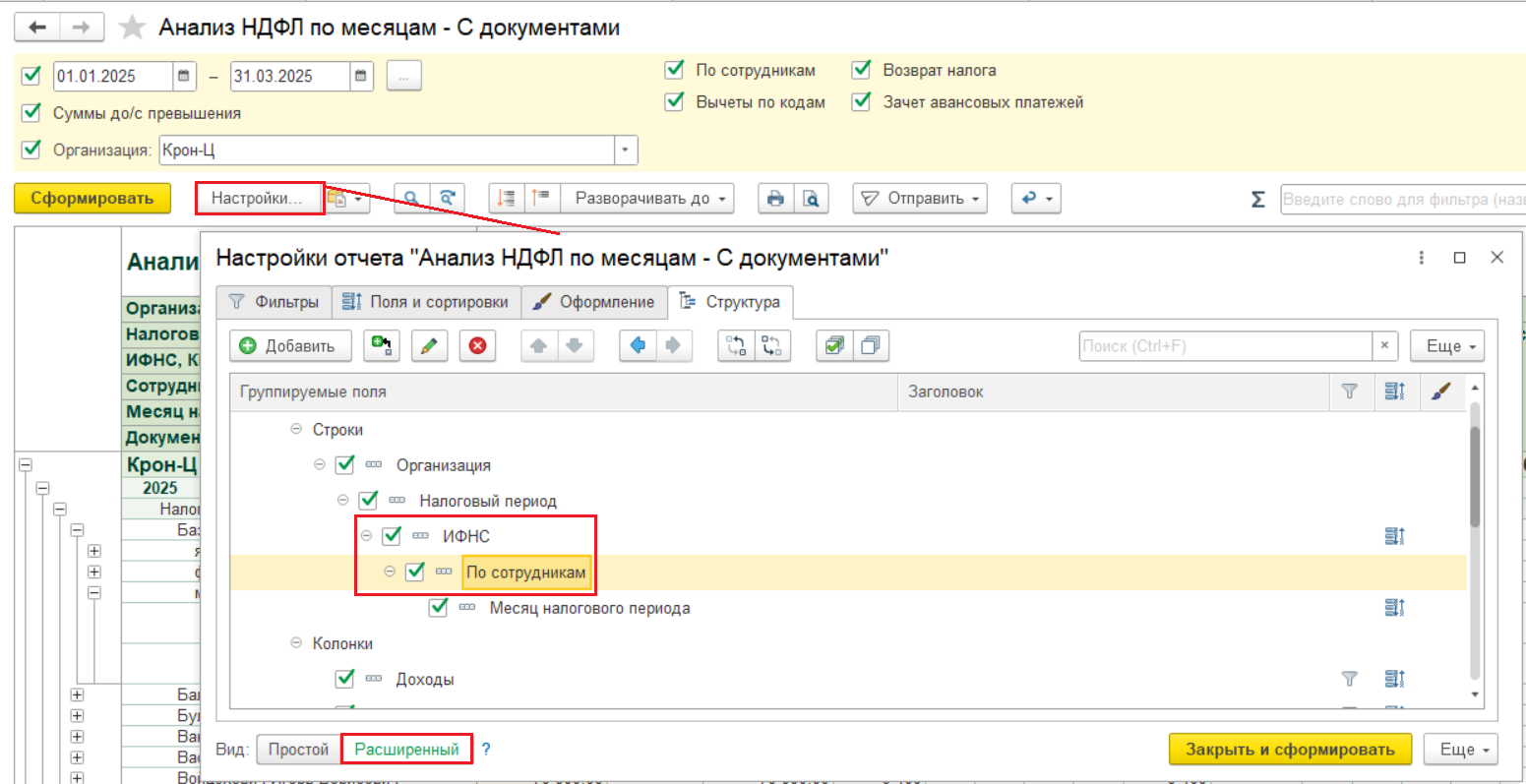Click the sum sigma icon

(1257, 200)
